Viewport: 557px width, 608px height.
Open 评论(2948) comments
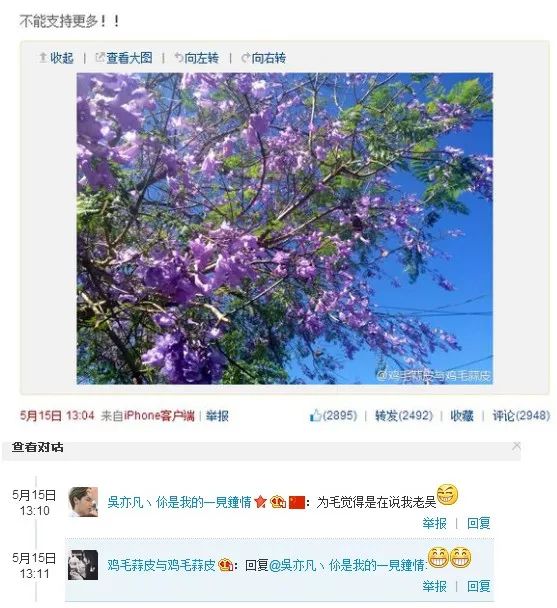[x=521, y=416]
